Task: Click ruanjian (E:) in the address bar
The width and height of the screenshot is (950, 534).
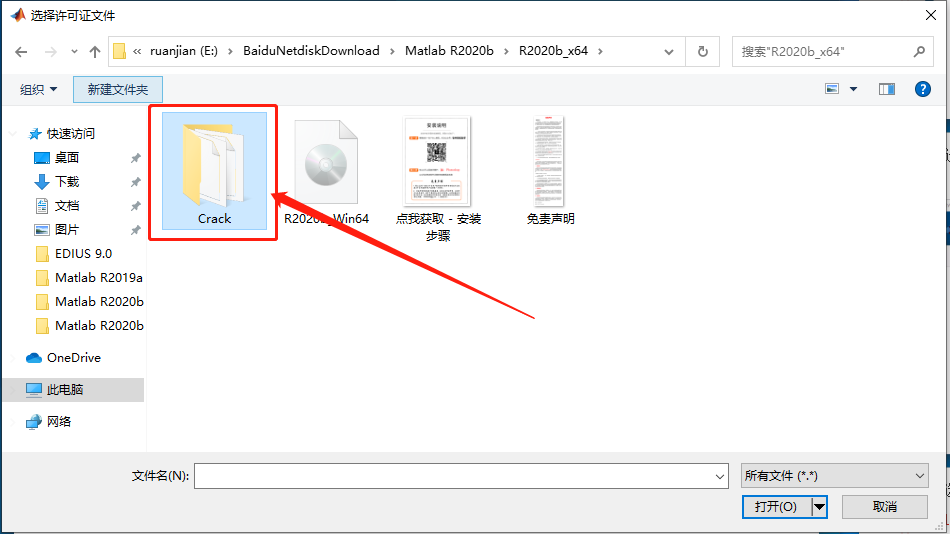Action: (x=184, y=51)
